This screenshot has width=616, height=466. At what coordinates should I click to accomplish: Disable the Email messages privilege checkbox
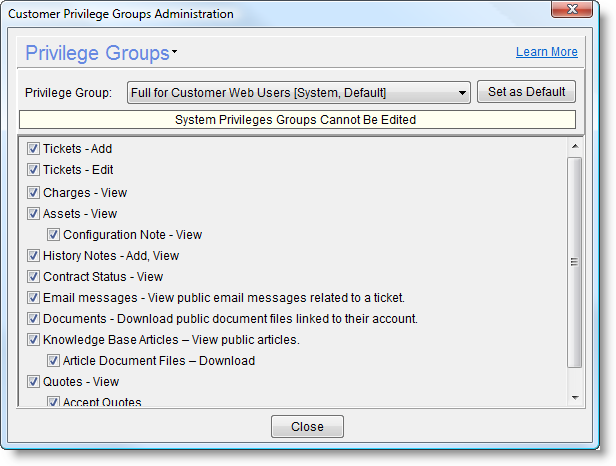coord(33,298)
